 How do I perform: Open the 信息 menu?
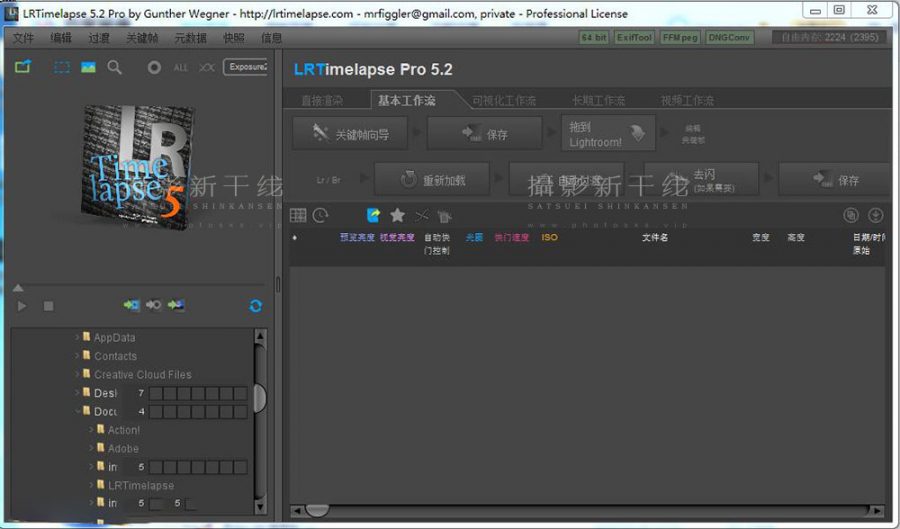[271, 38]
